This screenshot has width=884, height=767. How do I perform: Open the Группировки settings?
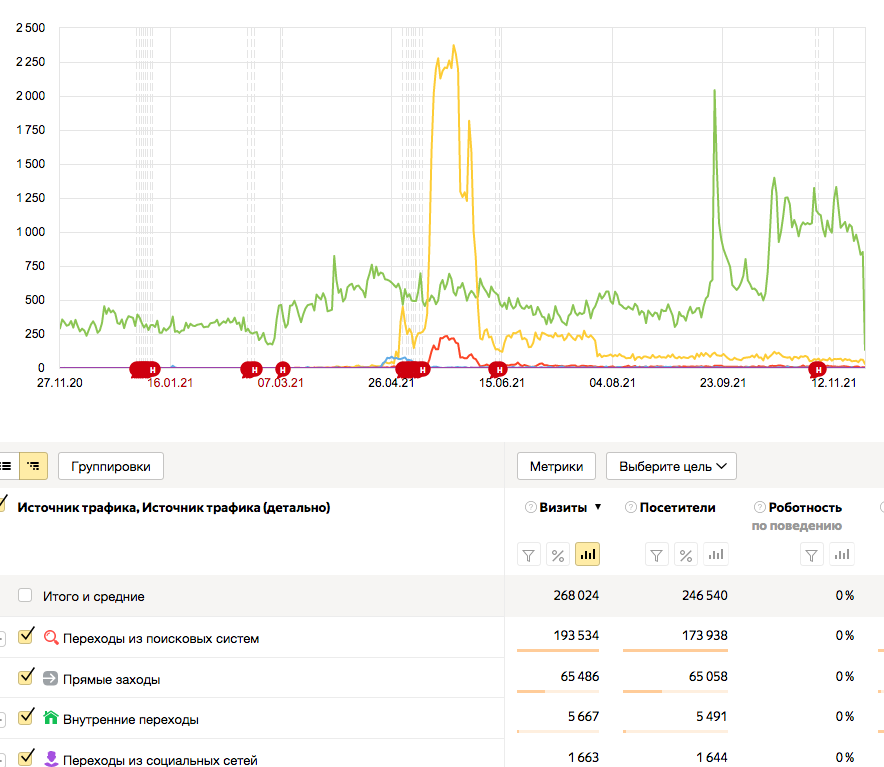[111, 465]
